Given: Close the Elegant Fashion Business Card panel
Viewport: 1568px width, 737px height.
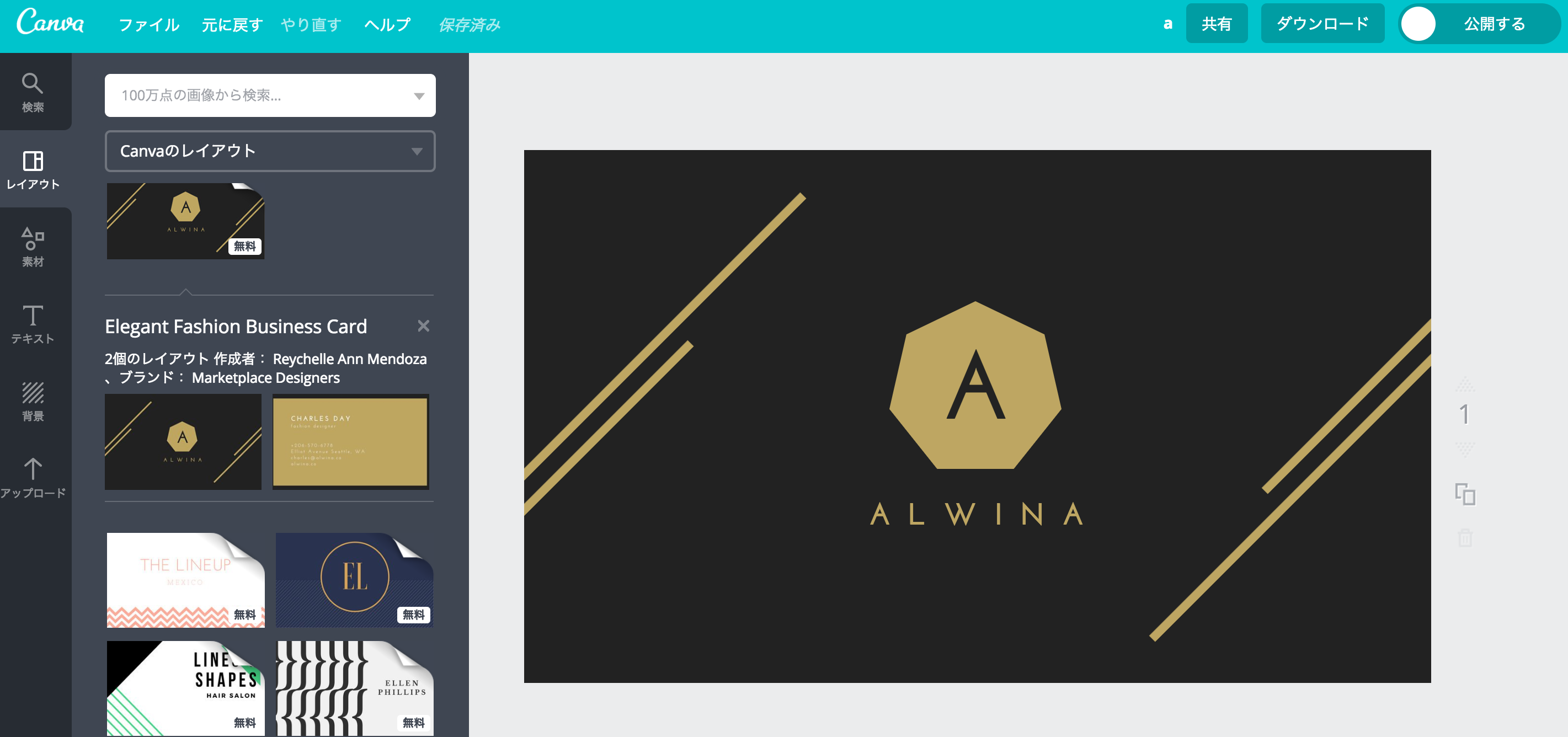Looking at the screenshot, I should tap(423, 326).
